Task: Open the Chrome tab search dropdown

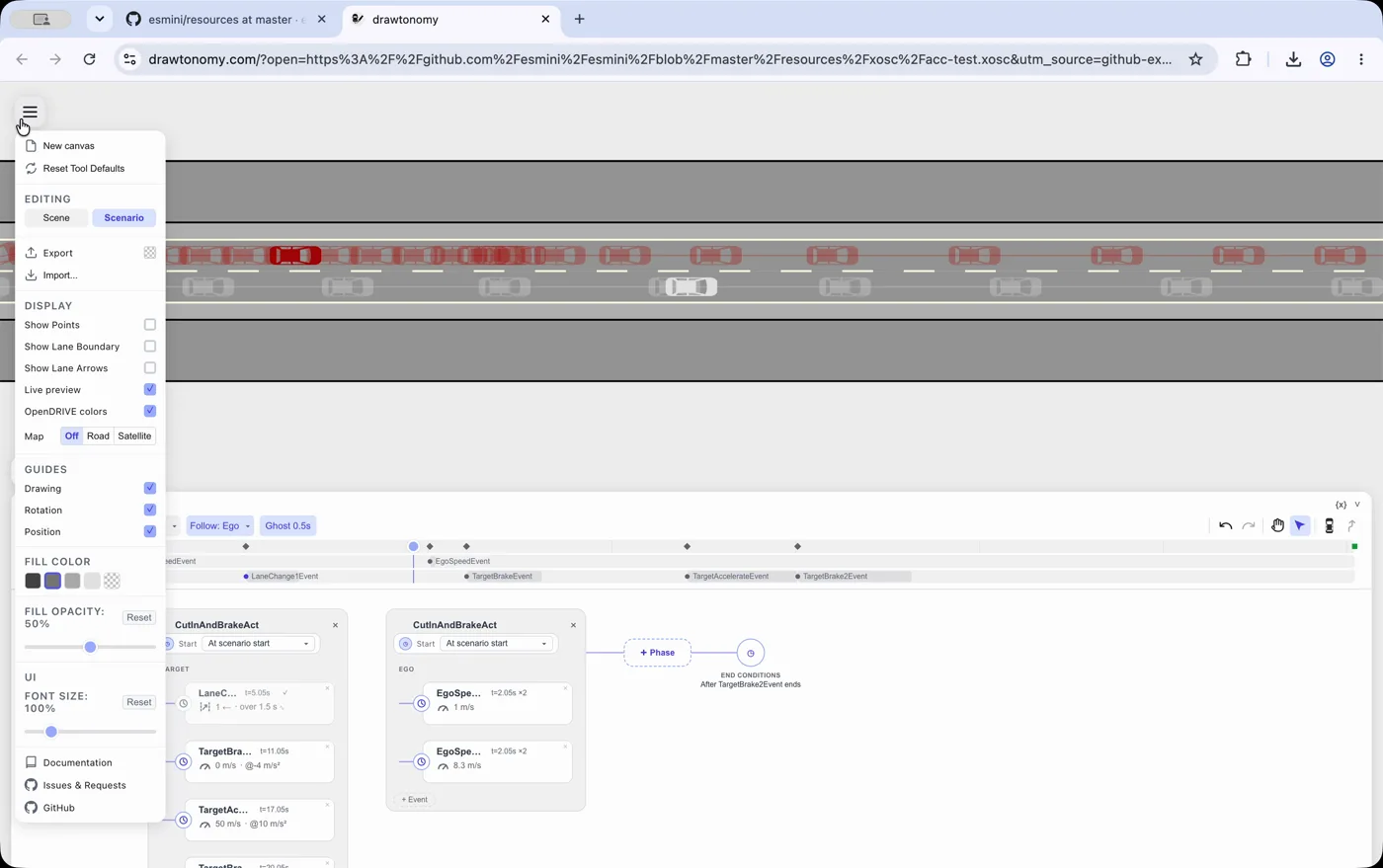Action: (100, 19)
